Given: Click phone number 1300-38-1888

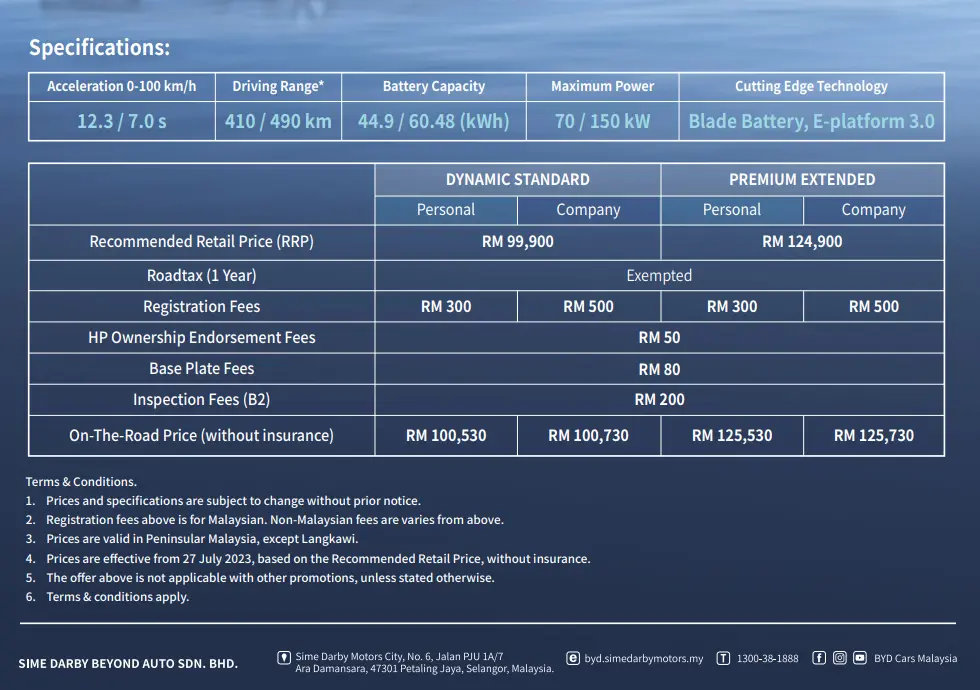Looking at the screenshot, I should tap(768, 659).
